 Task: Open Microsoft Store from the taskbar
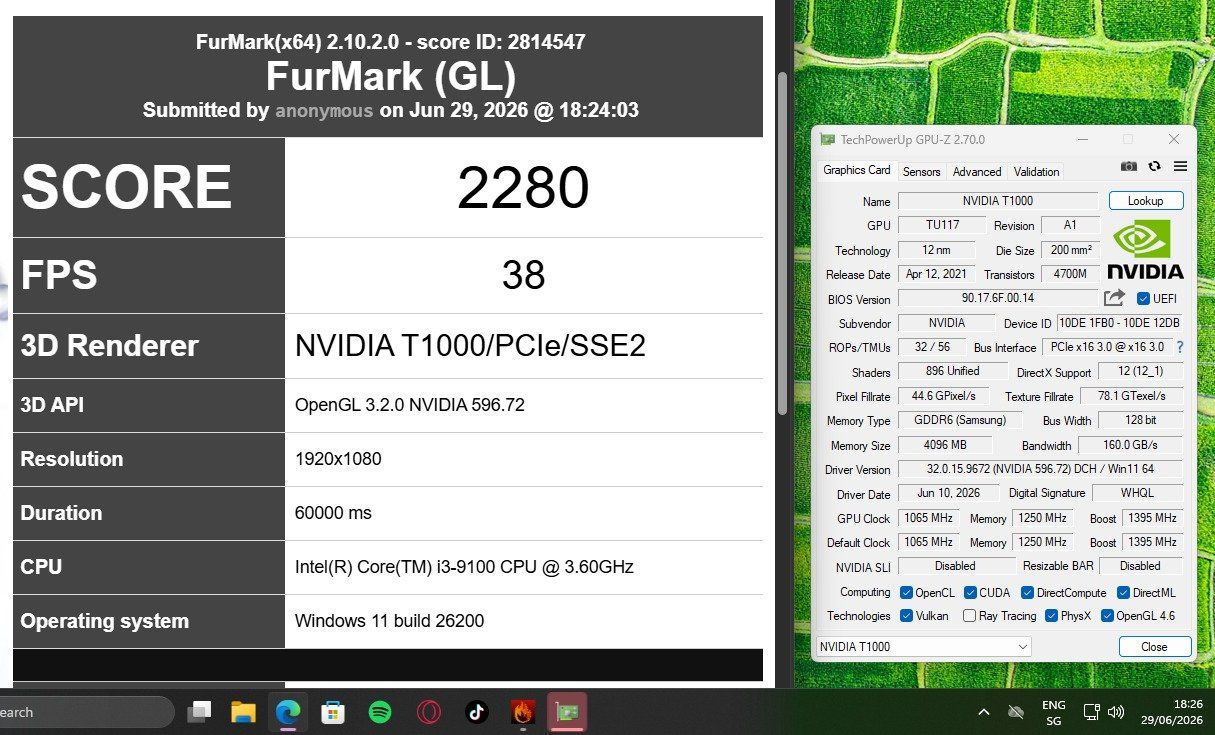(x=333, y=712)
